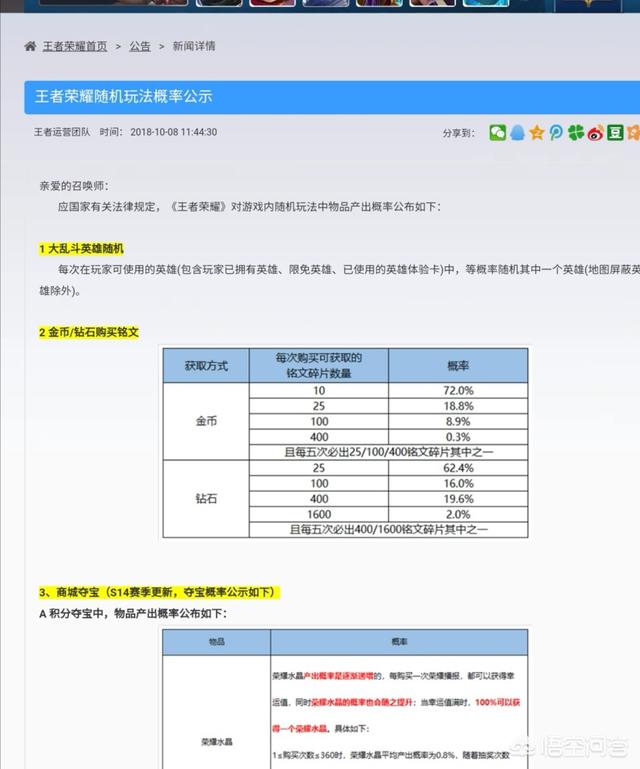This screenshot has width=640, height=769.
Task: Click the article title 王者荣耀随机玩法概率公示
Action: pos(124,96)
